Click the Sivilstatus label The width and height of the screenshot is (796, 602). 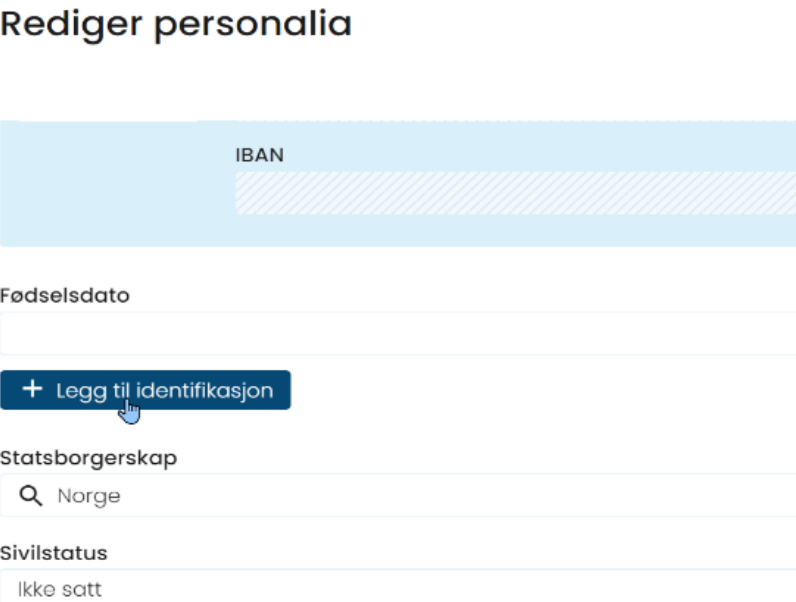54,553
